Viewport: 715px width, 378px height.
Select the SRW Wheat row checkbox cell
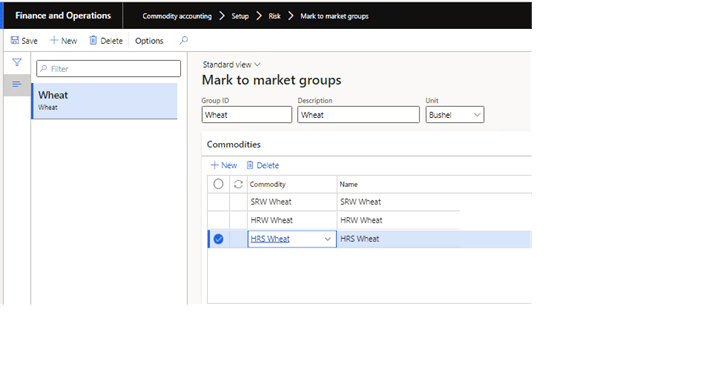218,202
